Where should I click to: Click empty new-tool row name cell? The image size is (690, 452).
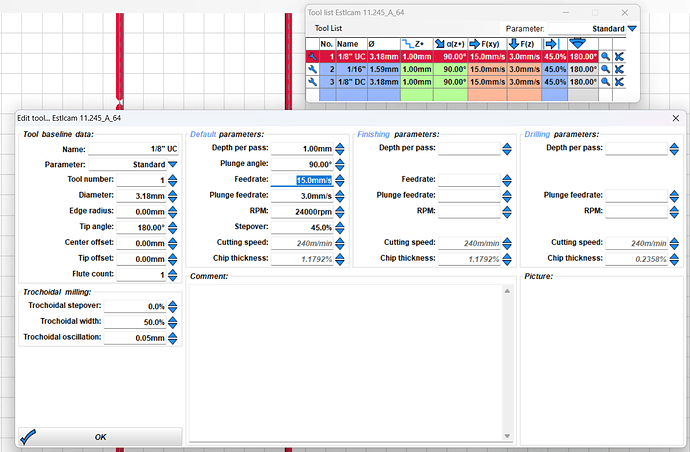click(351, 95)
